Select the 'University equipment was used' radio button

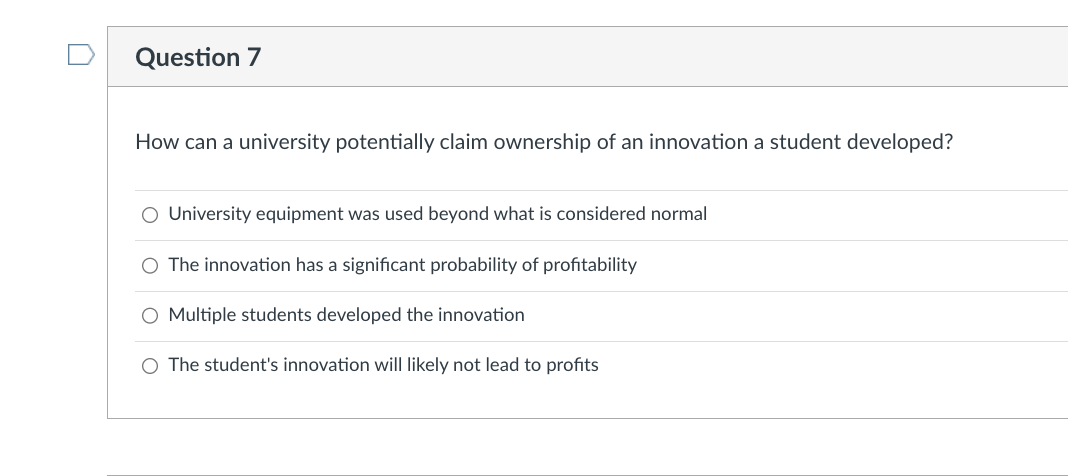(149, 214)
